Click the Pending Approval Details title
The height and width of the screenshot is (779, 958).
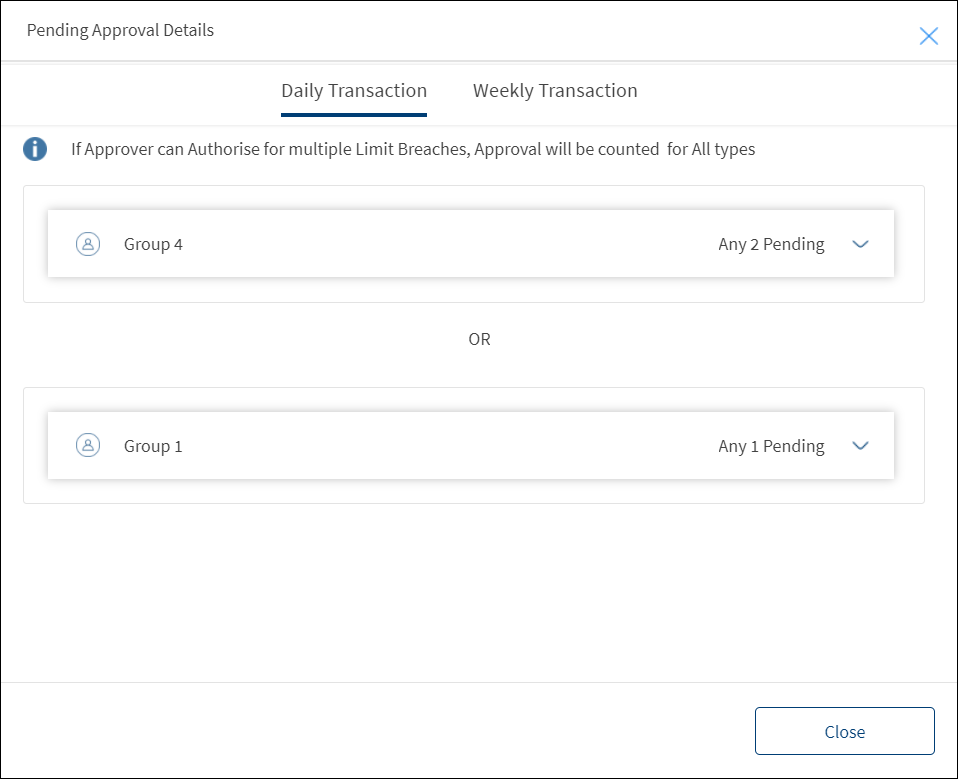click(120, 31)
